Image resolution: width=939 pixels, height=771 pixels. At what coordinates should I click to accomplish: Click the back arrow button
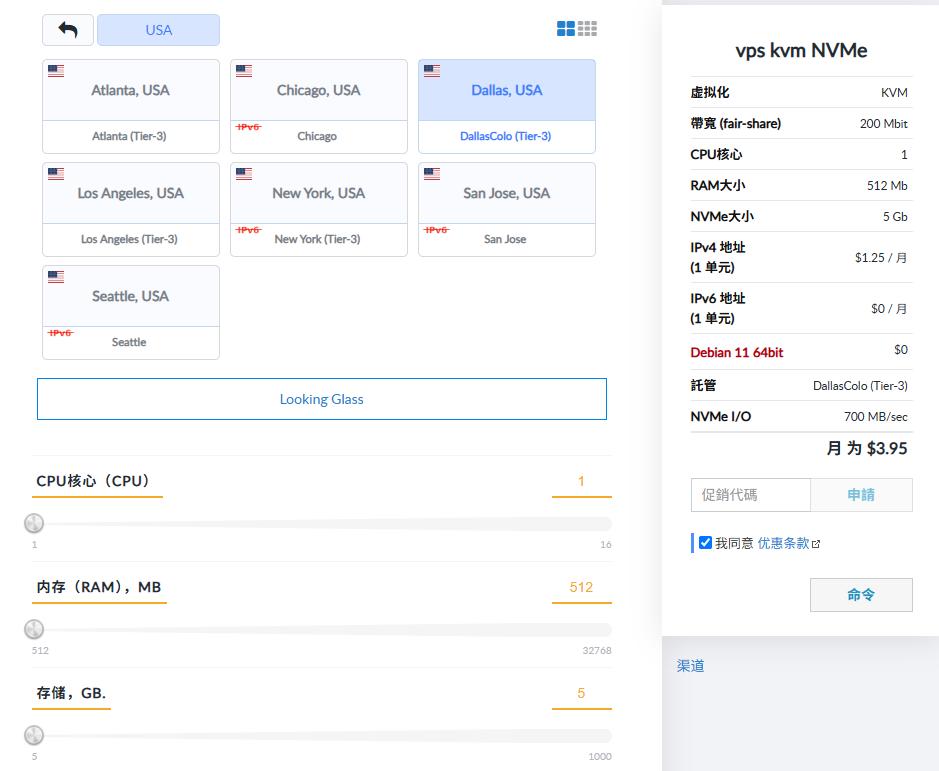pyautogui.click(x=68, y=30)
